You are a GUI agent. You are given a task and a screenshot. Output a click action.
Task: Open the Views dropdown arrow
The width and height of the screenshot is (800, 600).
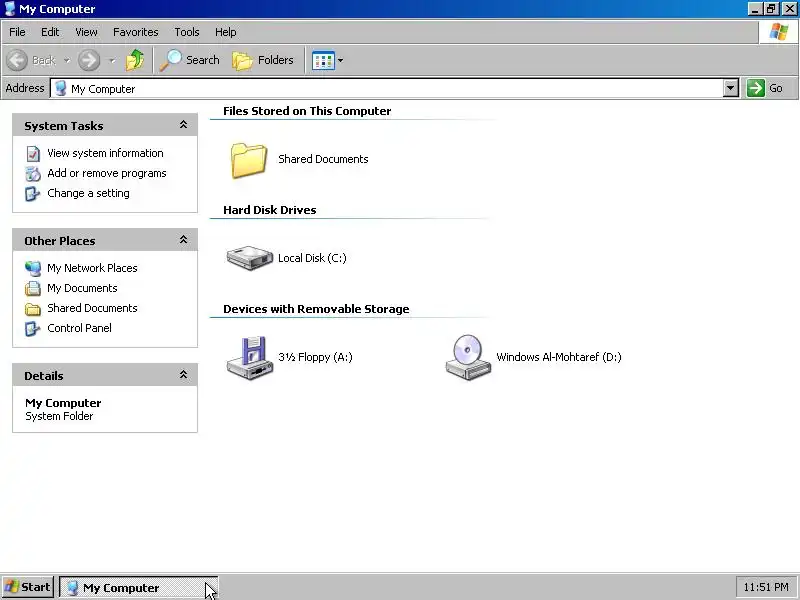[340, 60]
